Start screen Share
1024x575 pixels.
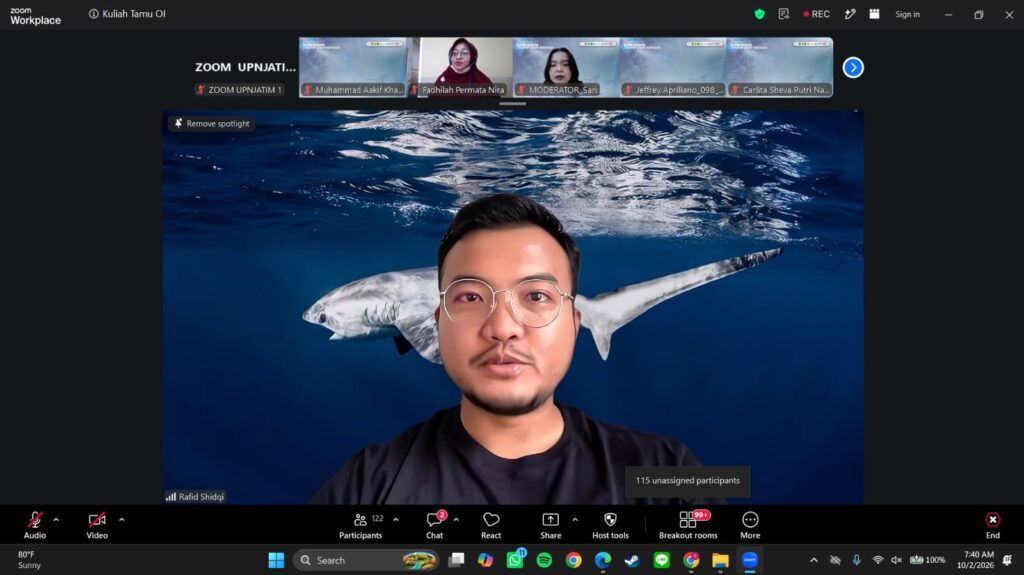[x=551, y=525]
